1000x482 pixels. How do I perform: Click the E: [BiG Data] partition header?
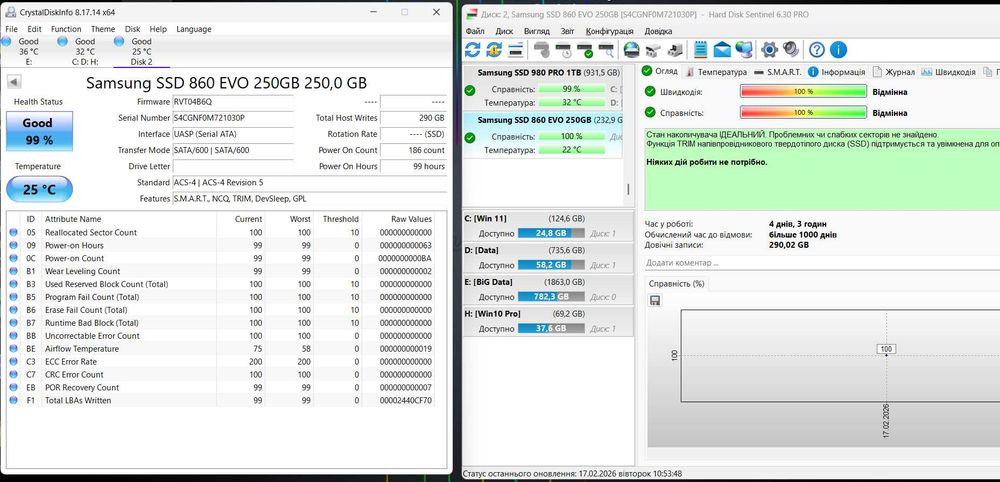point(548,282)
